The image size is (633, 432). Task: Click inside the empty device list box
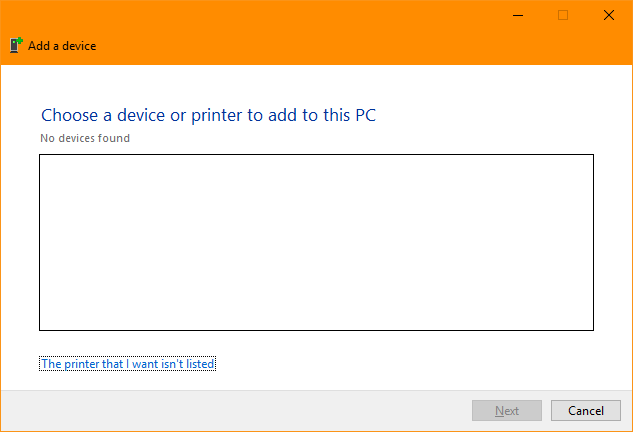(316, 242)
